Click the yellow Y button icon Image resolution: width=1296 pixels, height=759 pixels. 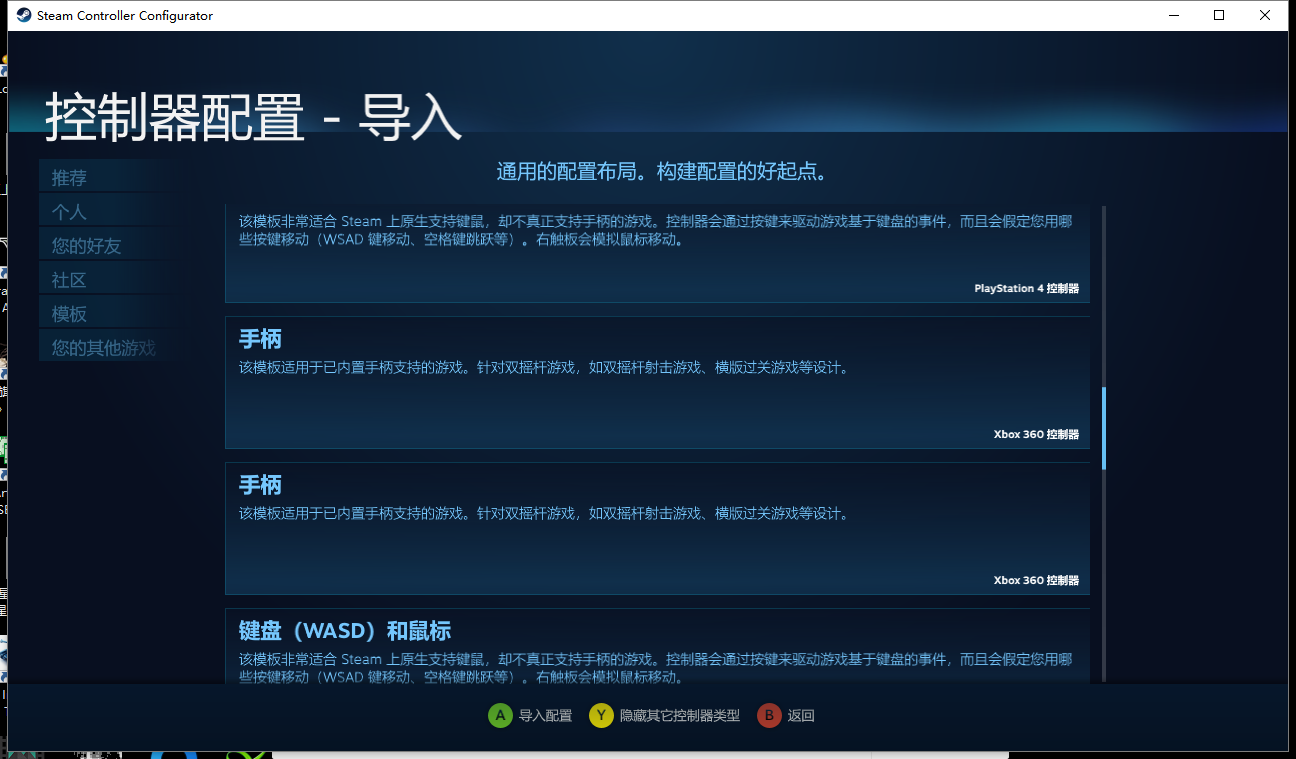point(601,715)
